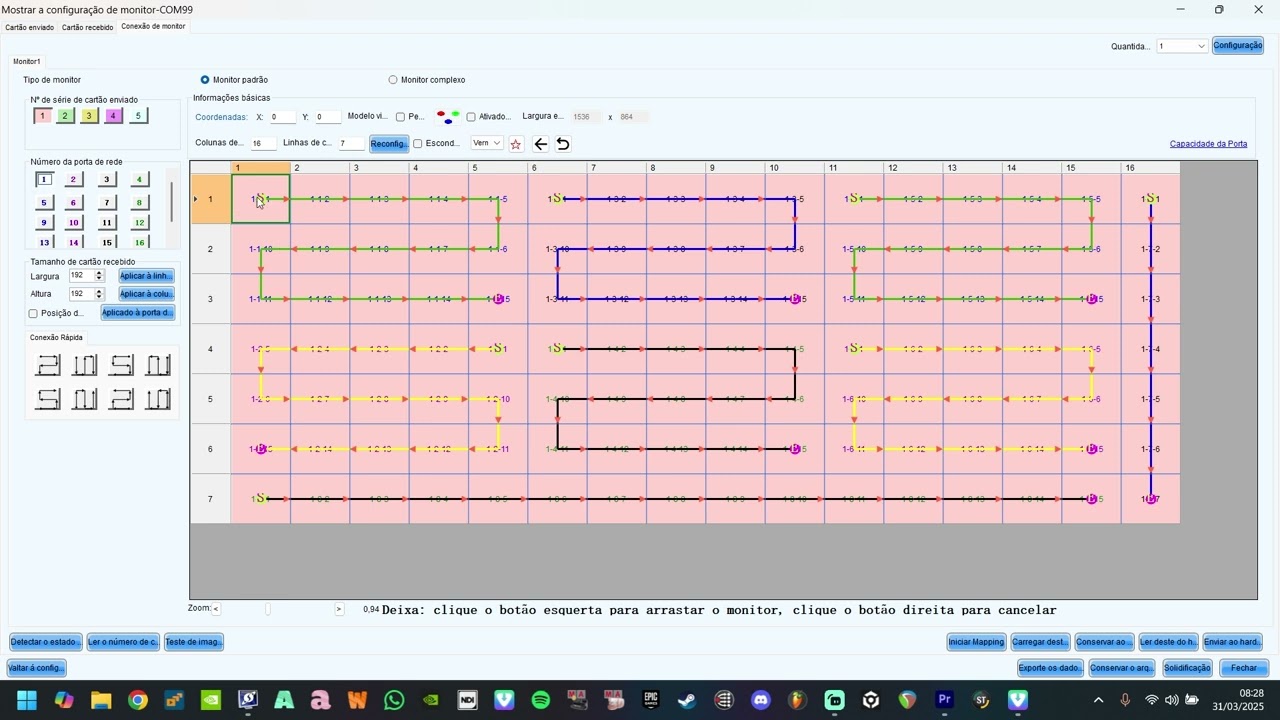Open Spotify from taskbar
This screenshot has height=720, width=1280.
point(541,700)
